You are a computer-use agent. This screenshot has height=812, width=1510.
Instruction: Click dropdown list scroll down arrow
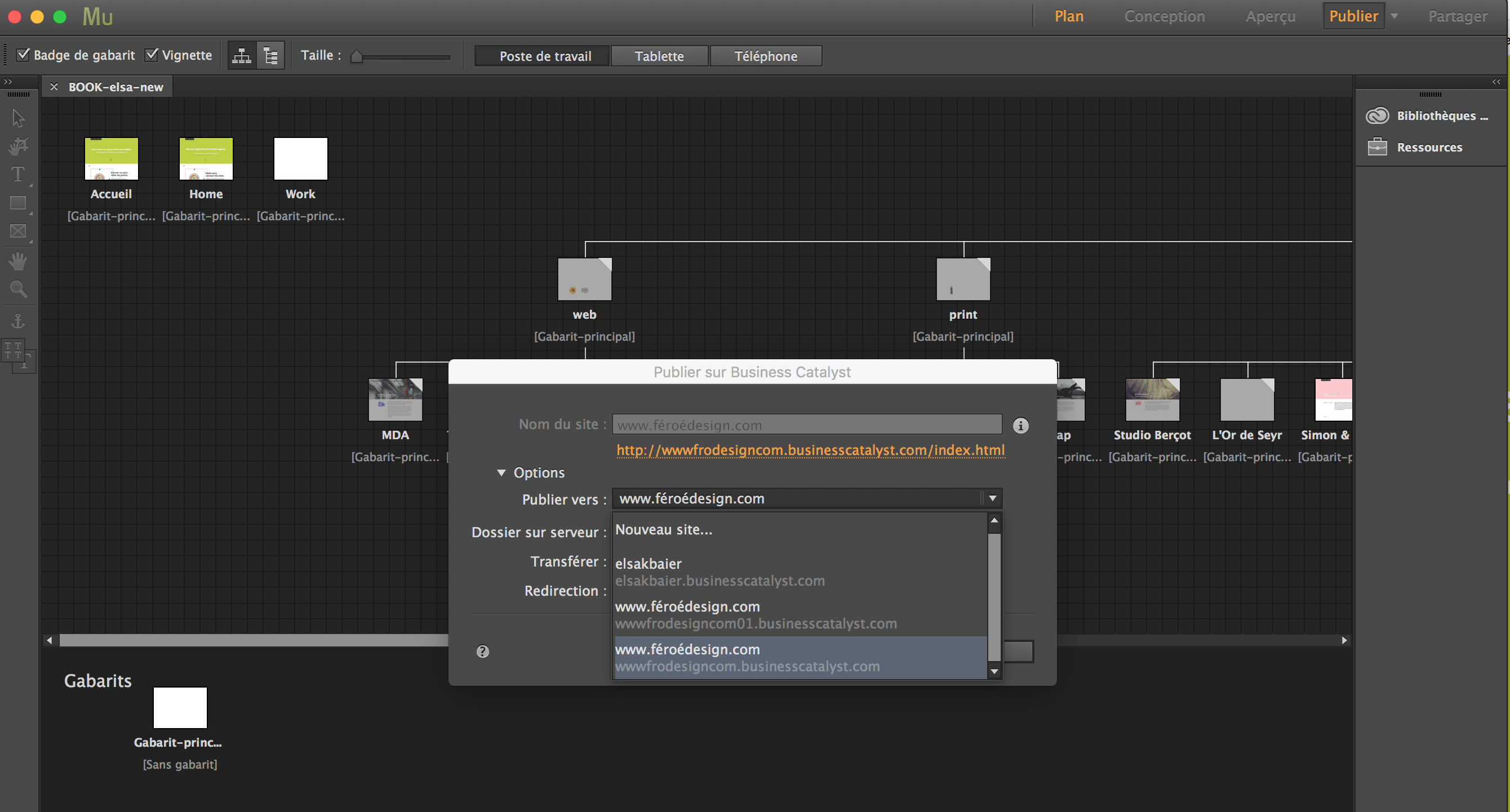[x=994, y=671]
